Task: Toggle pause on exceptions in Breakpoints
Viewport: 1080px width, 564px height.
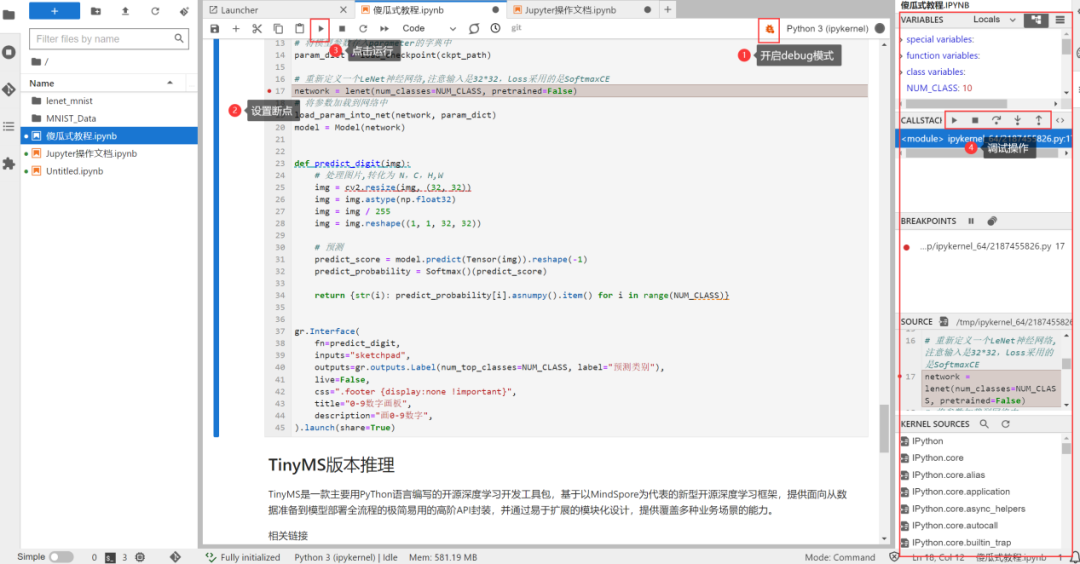Action: pos(971,221)
